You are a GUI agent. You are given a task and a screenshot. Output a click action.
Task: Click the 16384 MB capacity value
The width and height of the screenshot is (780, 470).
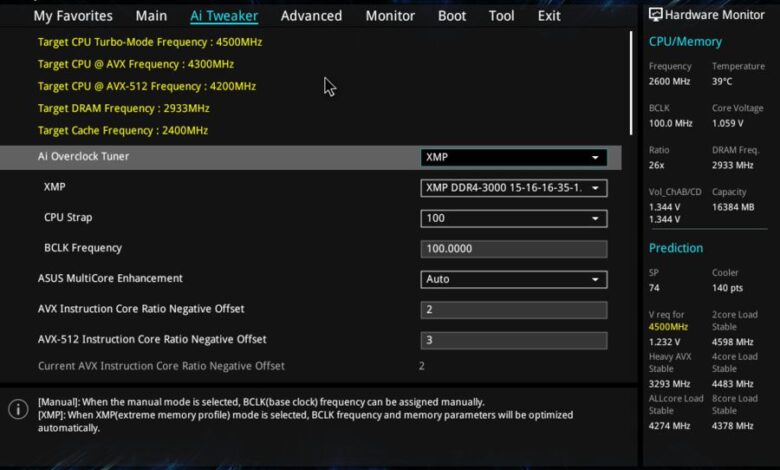pyautogui.click(x=733, y=207)
